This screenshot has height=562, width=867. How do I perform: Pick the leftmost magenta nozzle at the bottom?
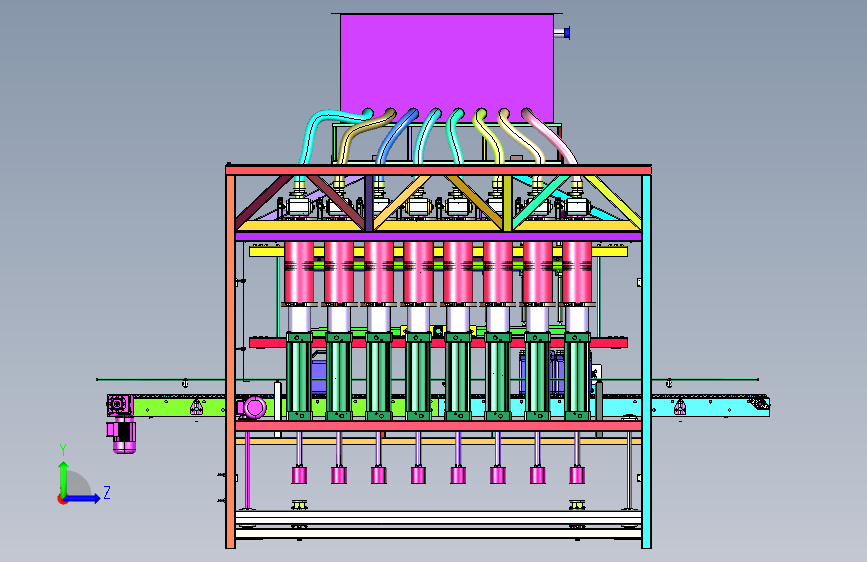pos(299,475)
